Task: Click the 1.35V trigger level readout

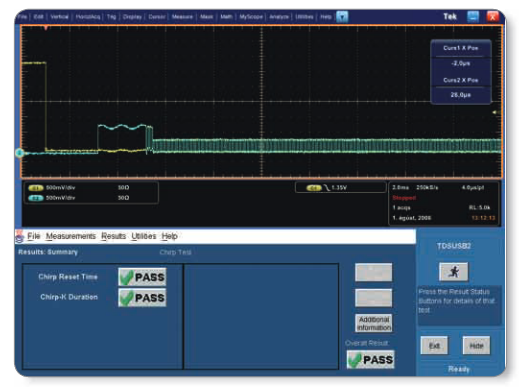Action: click(x=339, y=188)
